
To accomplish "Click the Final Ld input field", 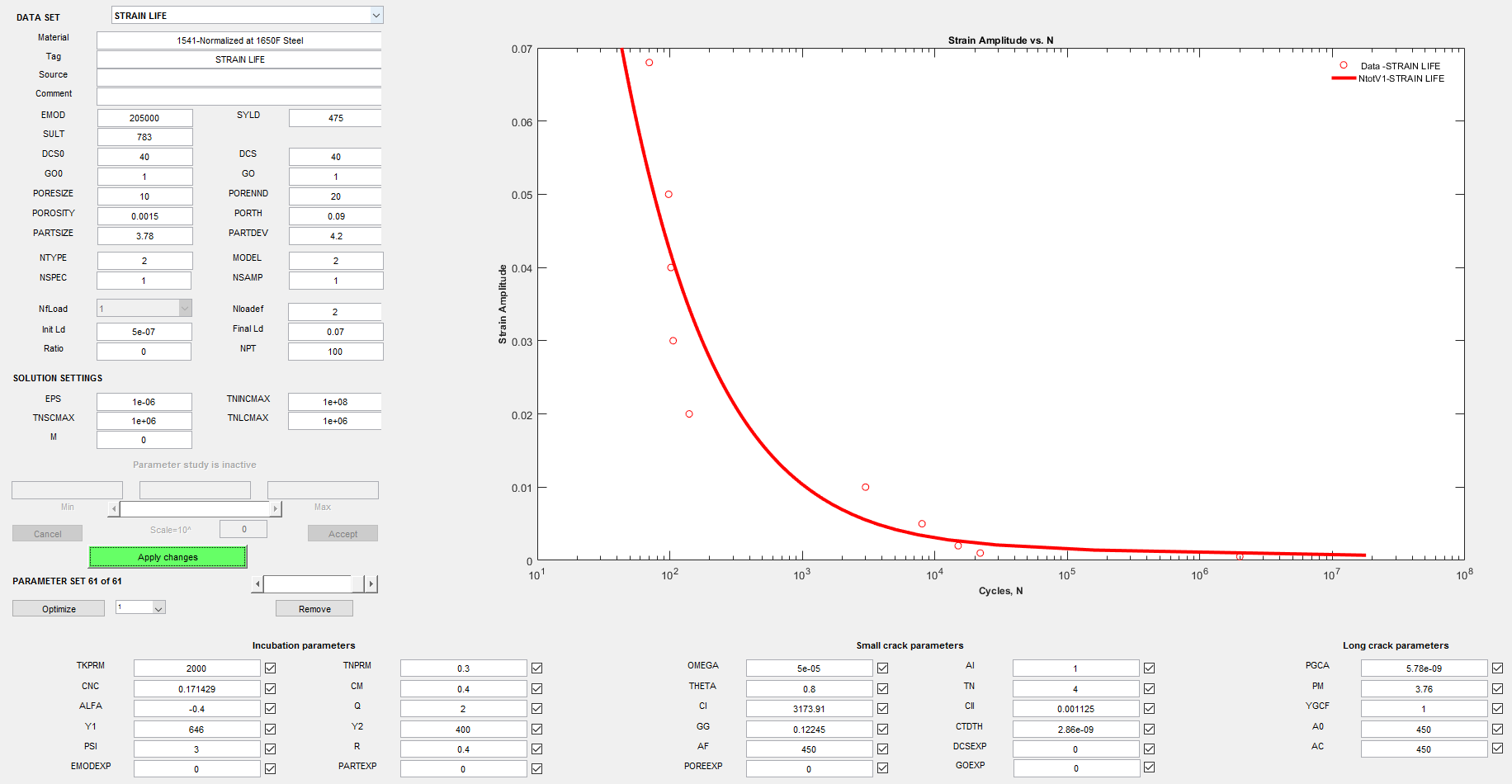I will [335, 332].
